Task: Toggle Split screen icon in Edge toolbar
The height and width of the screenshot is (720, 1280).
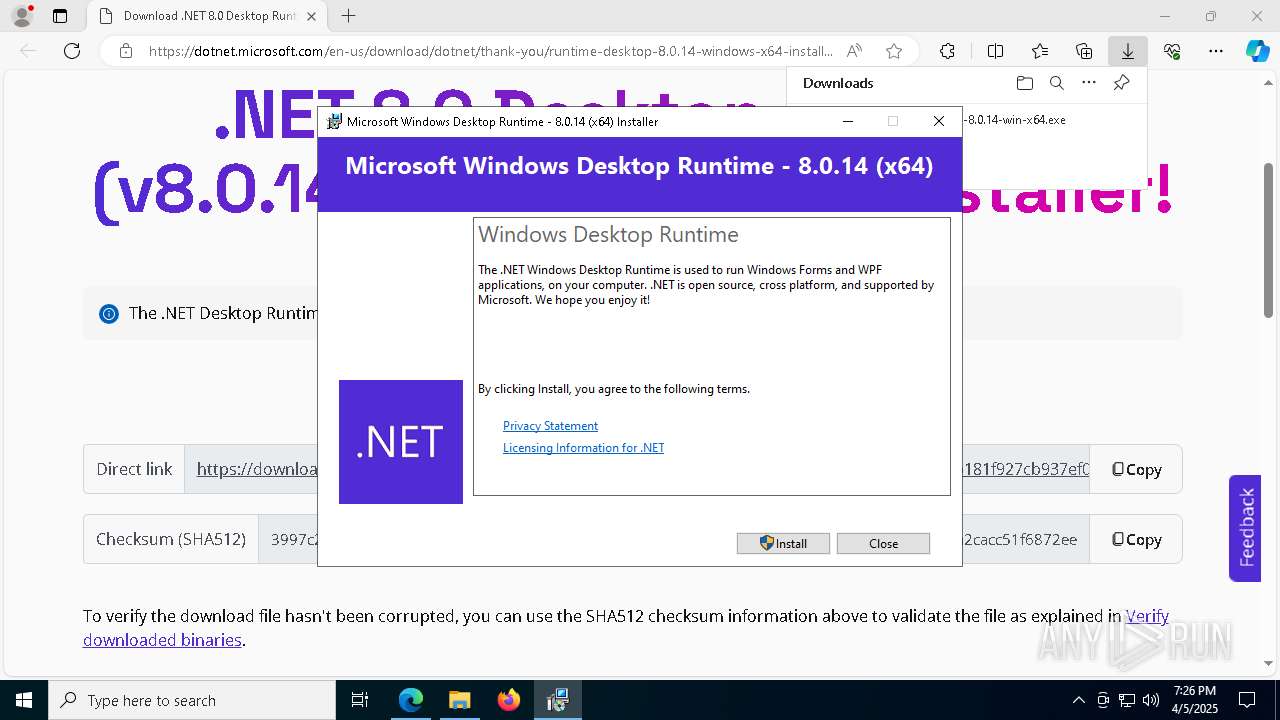Action: 995,51
